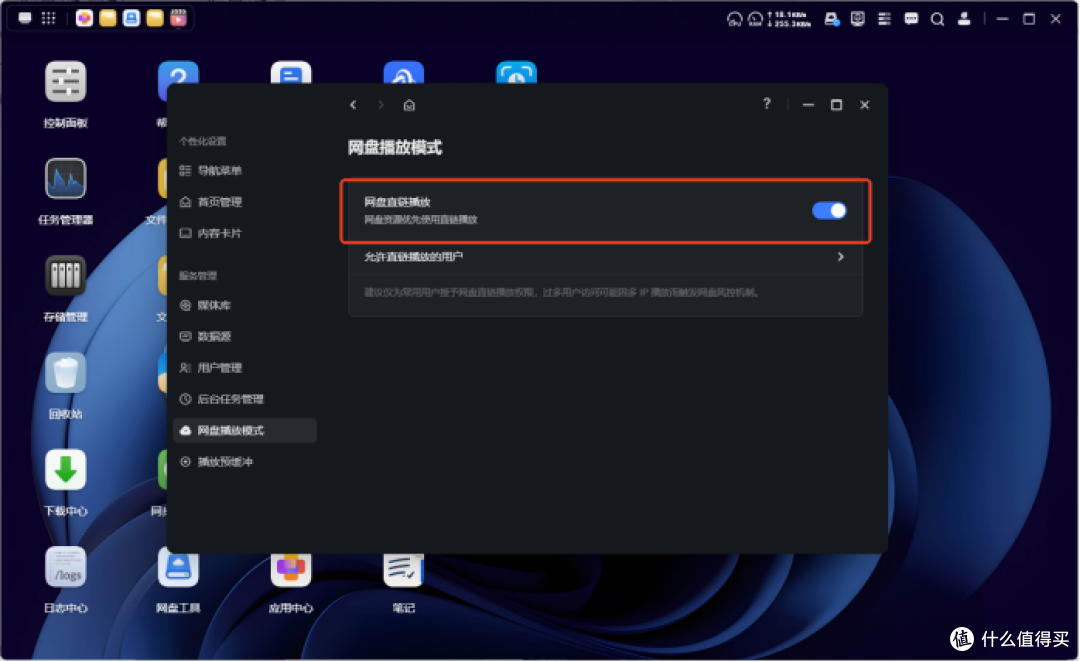Go forward with the right arrow

point(381,105)
